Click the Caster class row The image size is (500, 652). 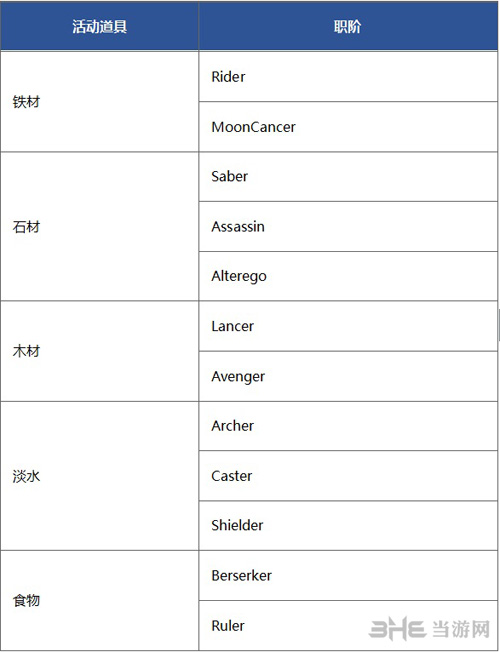coord(348,476)
